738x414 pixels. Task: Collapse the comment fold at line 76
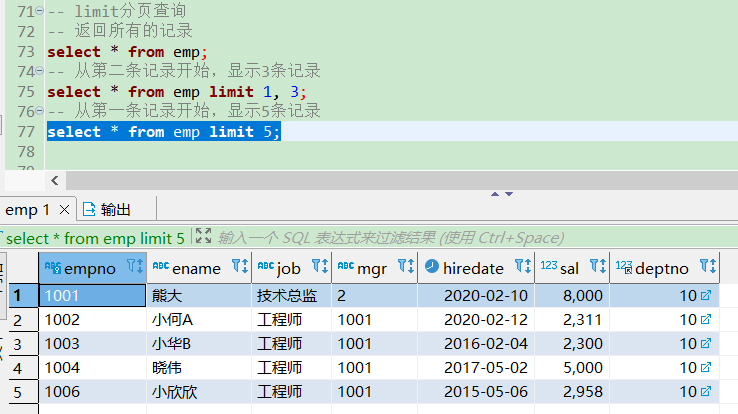coord(40,111)
